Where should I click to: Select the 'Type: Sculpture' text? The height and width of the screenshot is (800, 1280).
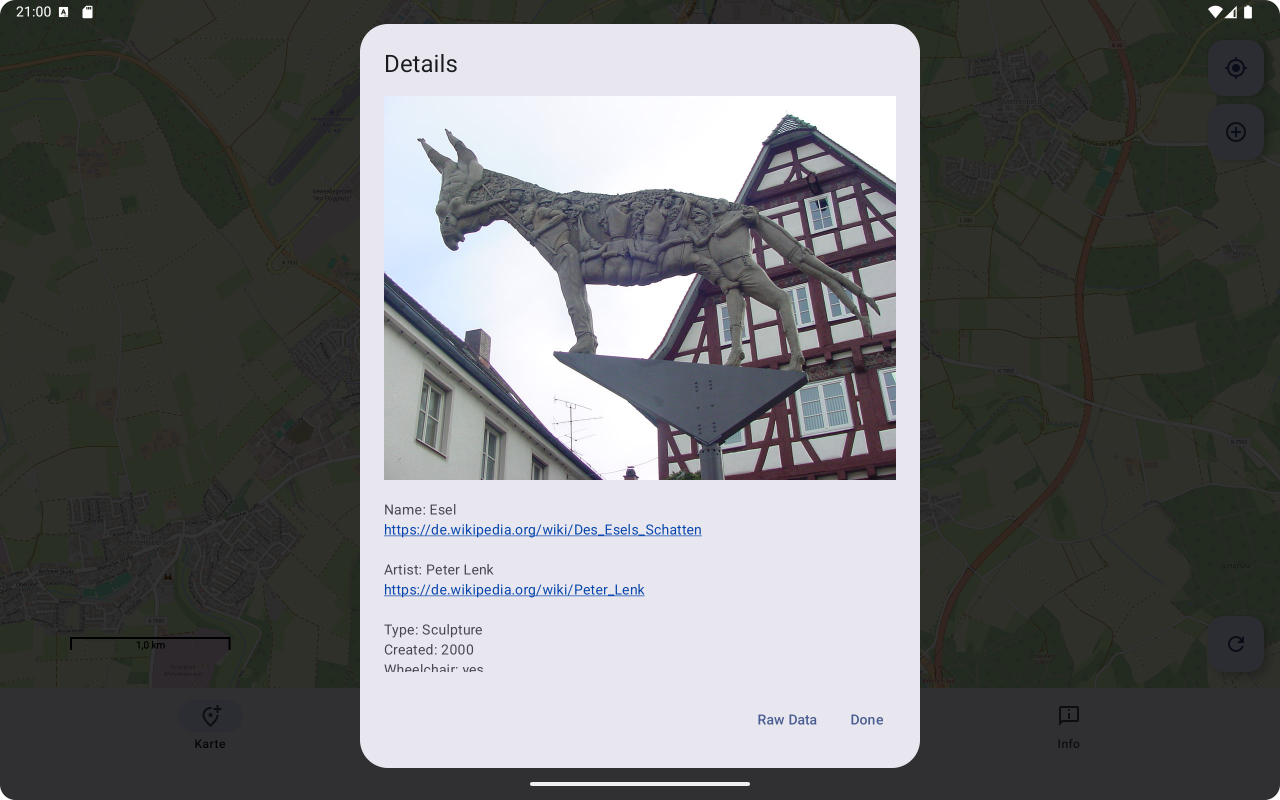[433, 630]
